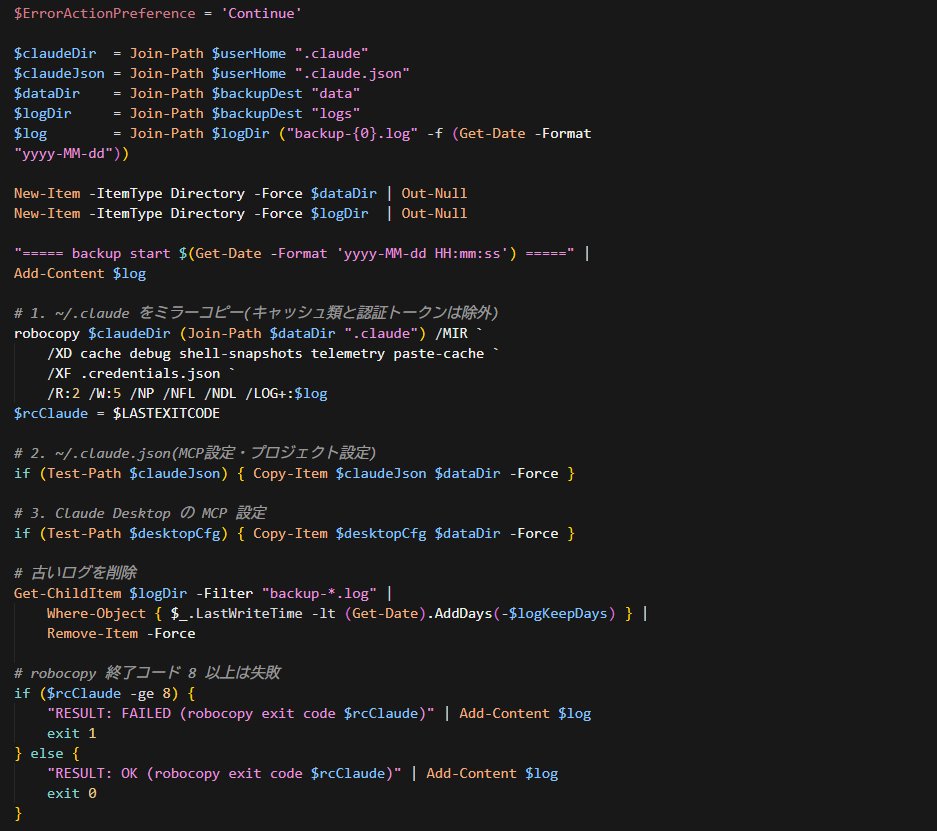
Task: Click the shell-snapshots directory name
Action: tap(240, 354)
